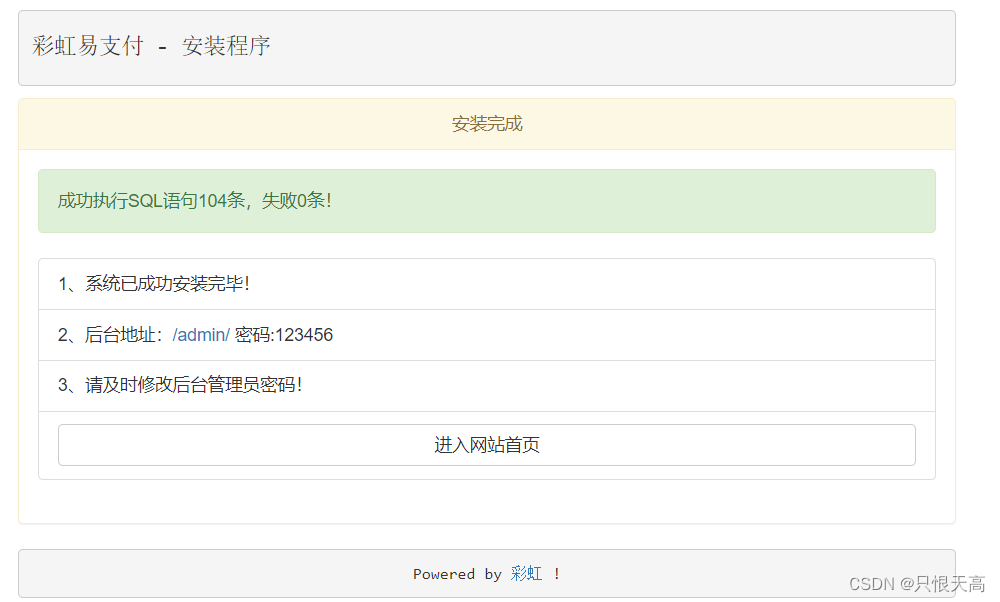The height and width of the screenshot is (602, 1000).
Task: Click the /admin/ backend address link
Action: pos(201,335)
